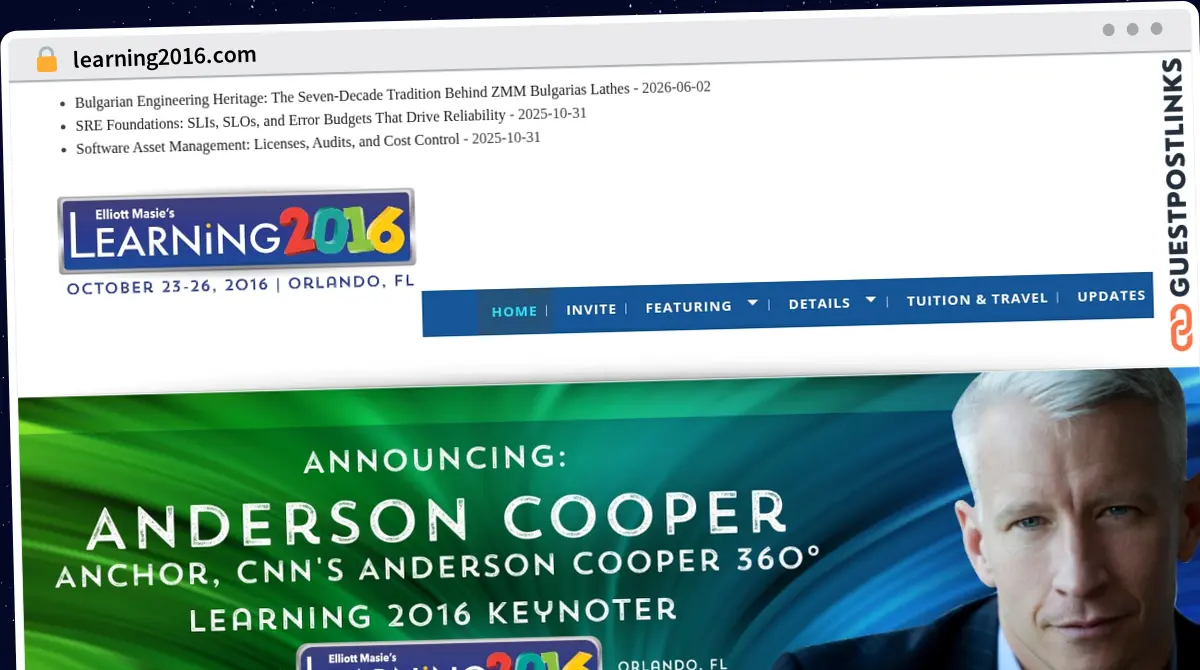Click the Anderson Cooper keynote banner headline
Screen dimensions: 1200x670
(x=437, y=518)
